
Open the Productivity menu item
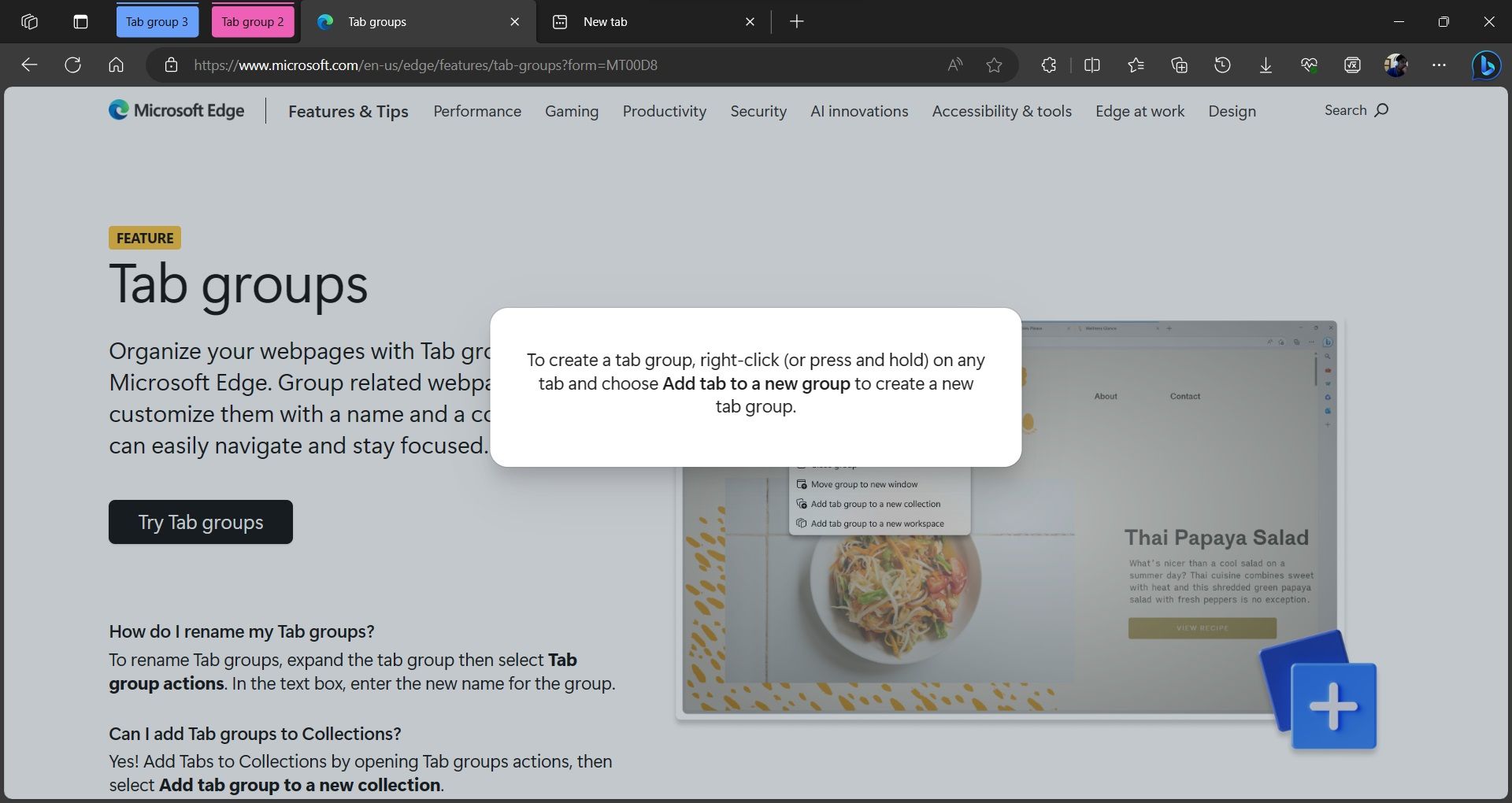(664, 111)
